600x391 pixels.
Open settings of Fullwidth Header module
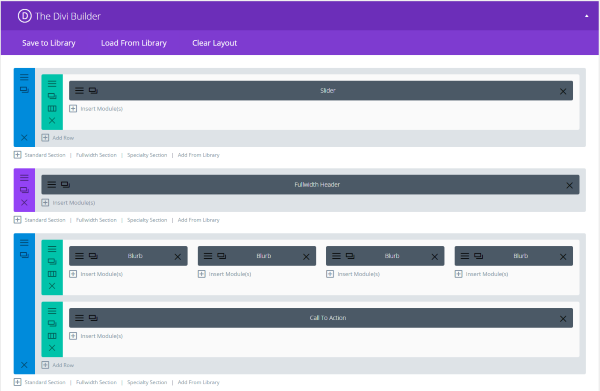52,185
